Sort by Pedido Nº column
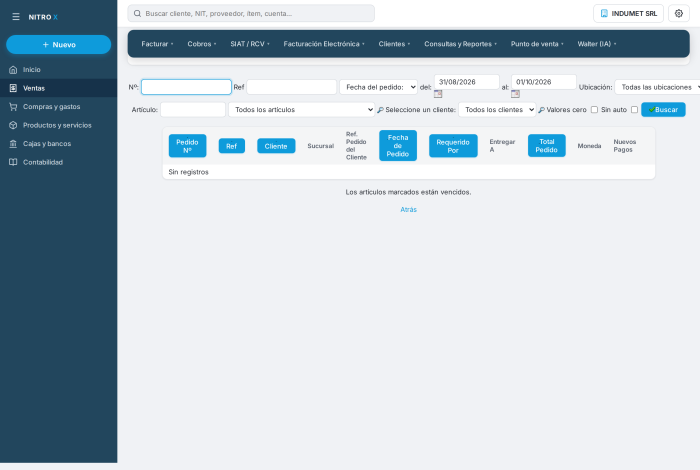Viewport: 700px width, 470px height. pyautogui.click(x=188, y=146)
